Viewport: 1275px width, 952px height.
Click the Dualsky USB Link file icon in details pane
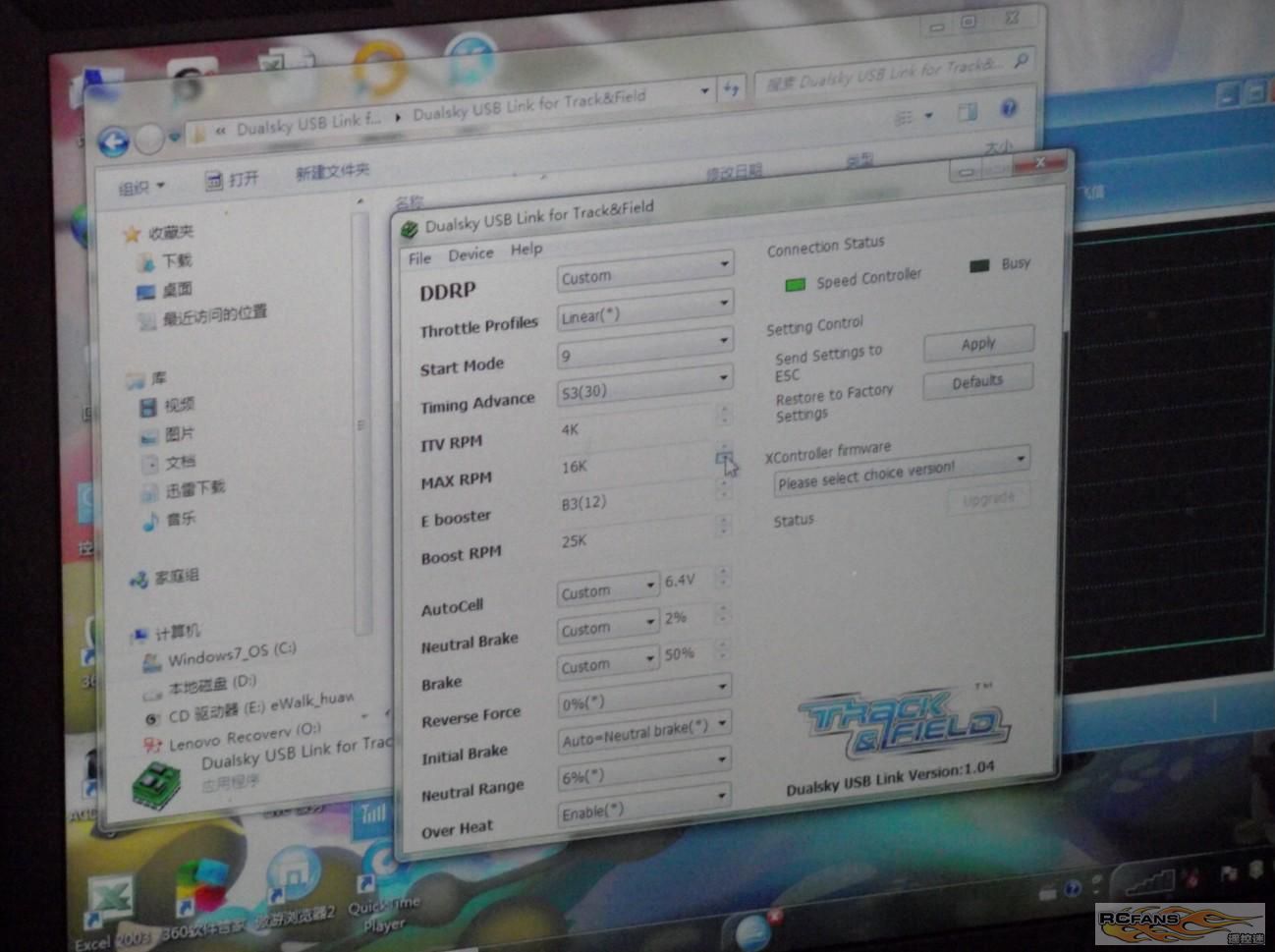coord(156,784)
